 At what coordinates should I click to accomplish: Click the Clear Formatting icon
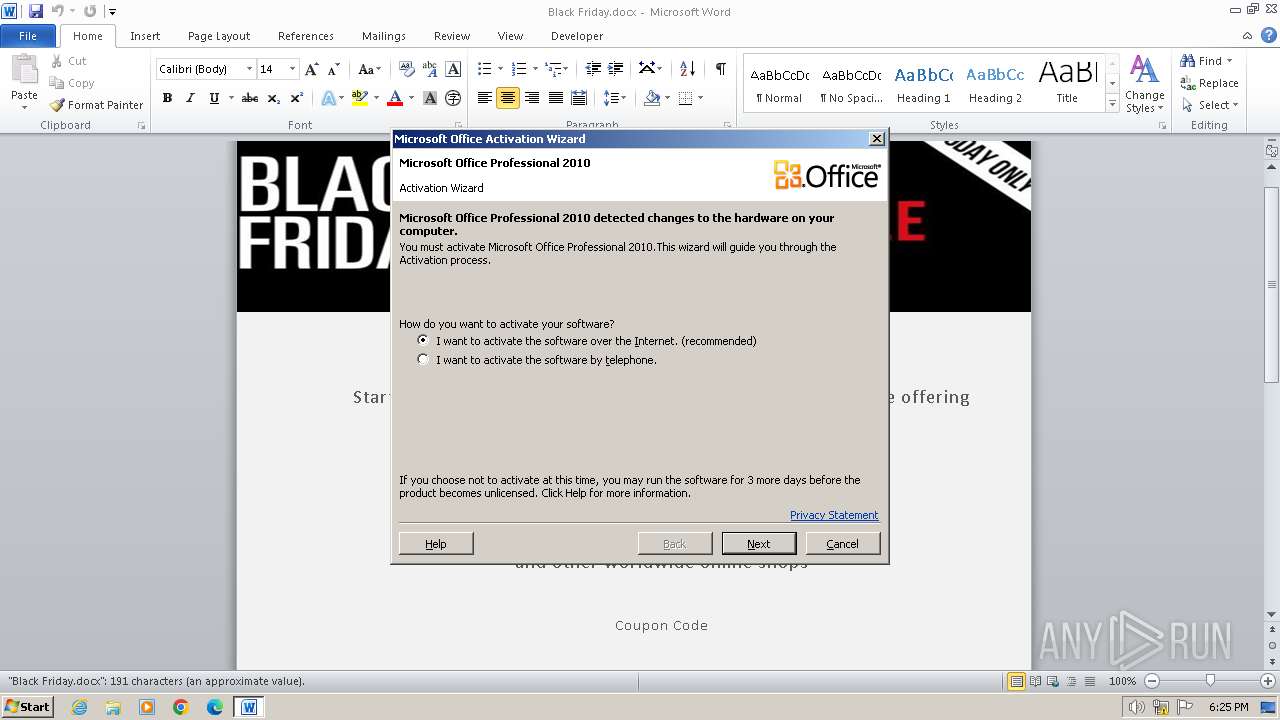(x=407, y=69)
